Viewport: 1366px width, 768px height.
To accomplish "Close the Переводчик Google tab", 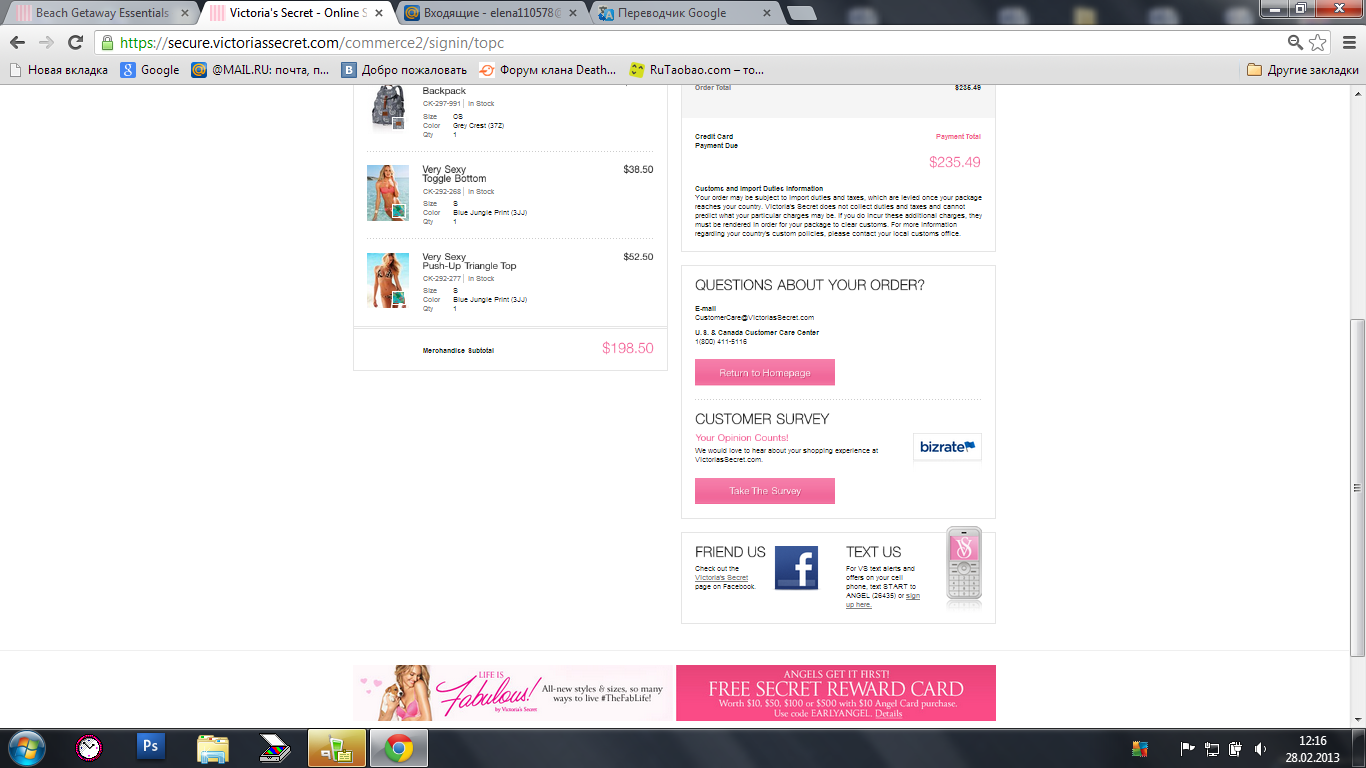I will point(766,13).
